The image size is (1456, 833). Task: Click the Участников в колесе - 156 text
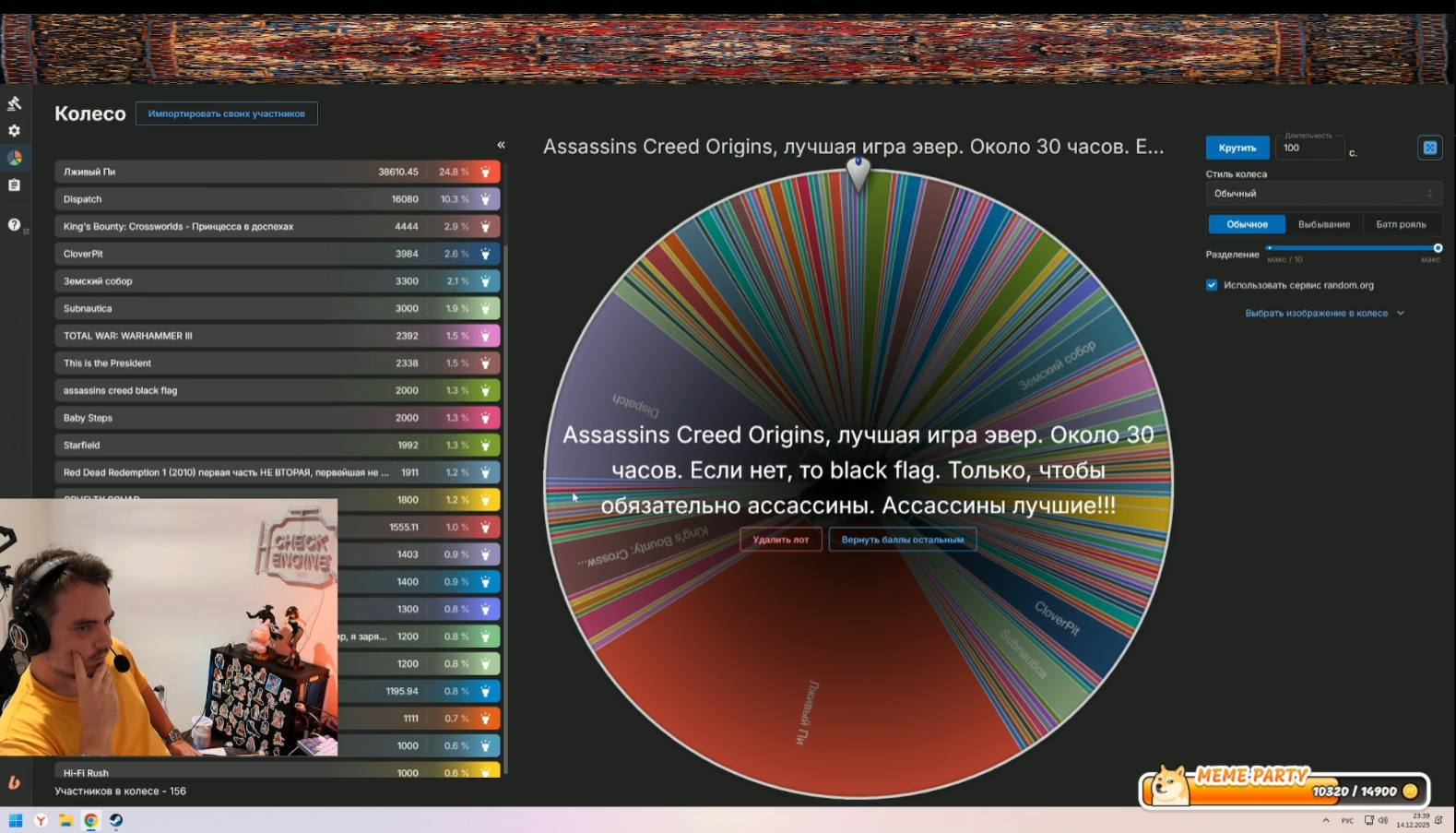[x=120, y=791]
